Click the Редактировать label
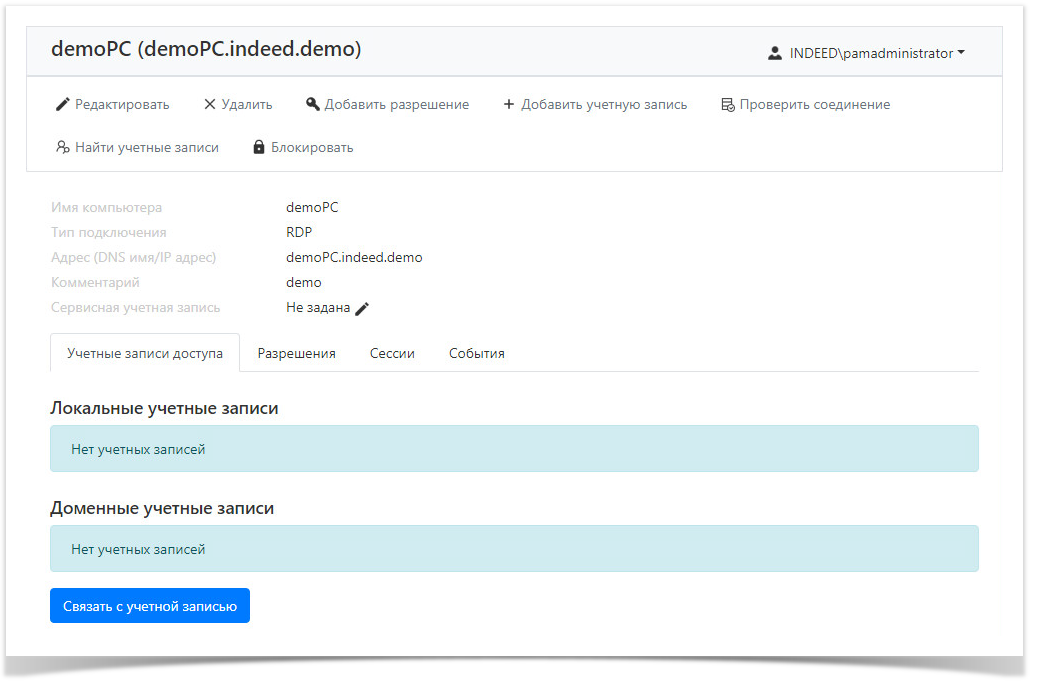1037x685 pixels. pyautogui.click(x=122, y=104)
